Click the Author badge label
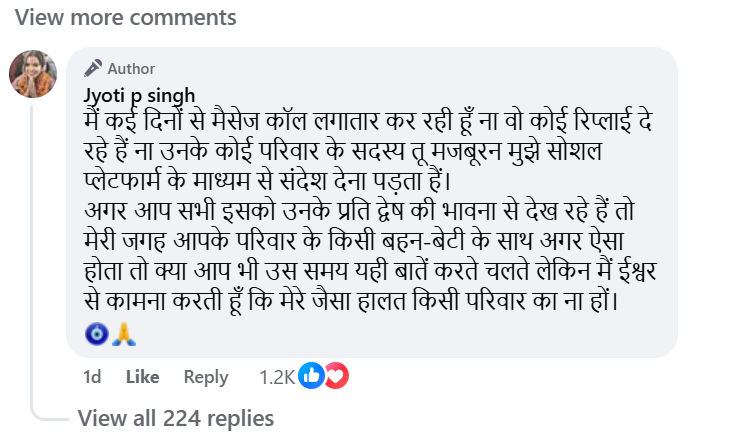Screen dimensions: 736x436 pos(130,68)
